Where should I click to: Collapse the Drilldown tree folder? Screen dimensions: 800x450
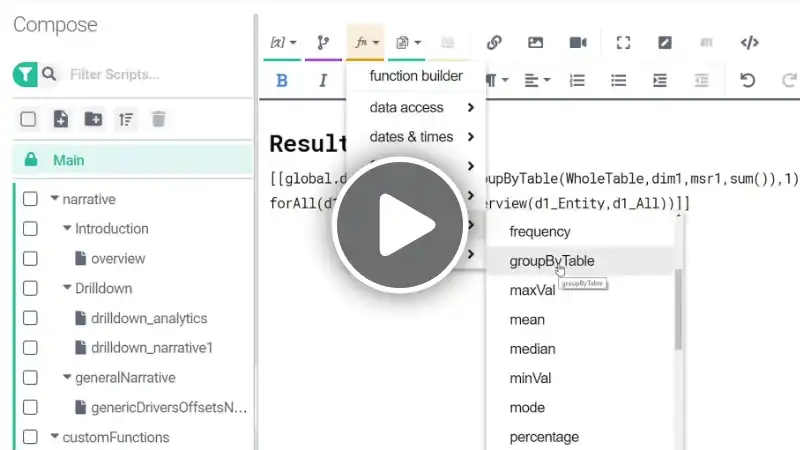point(67,288)
